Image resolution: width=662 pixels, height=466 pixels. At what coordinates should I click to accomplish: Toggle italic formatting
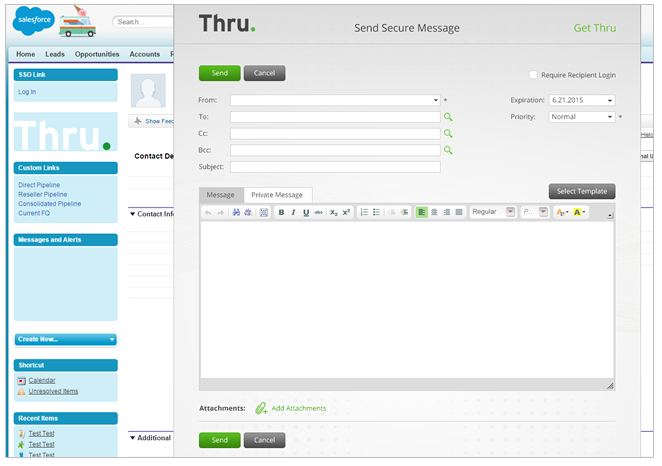tap(293, 213)
